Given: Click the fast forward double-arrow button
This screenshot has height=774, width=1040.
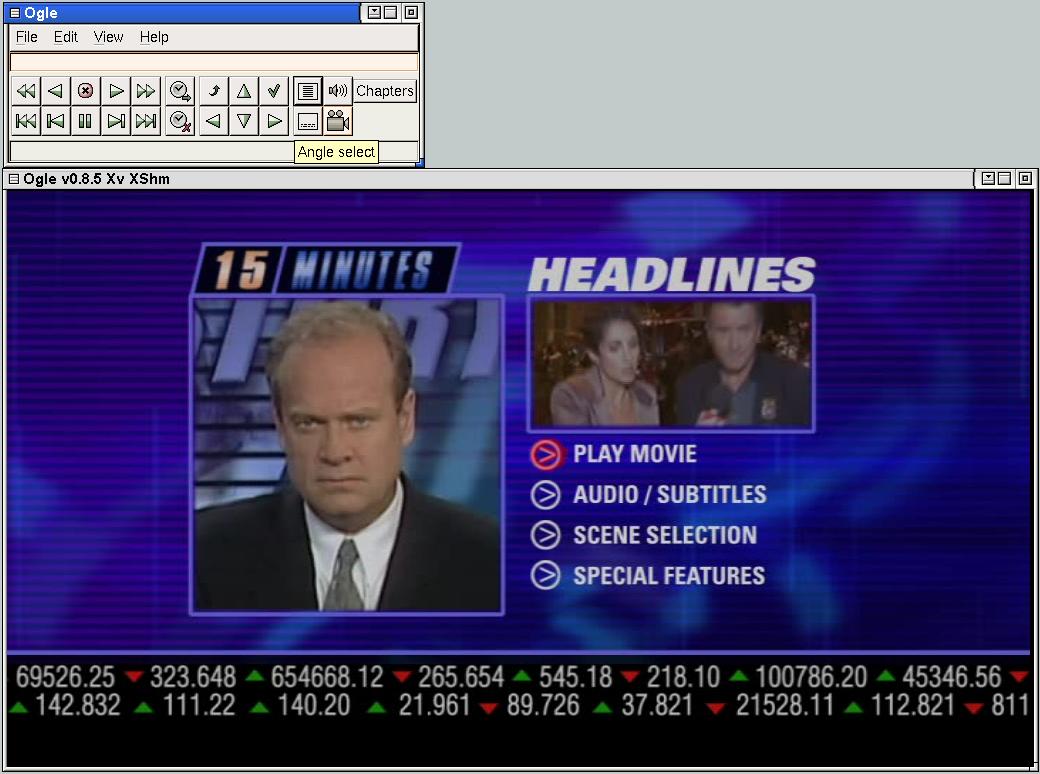Looking at the screenshot, I should point(146,91).
